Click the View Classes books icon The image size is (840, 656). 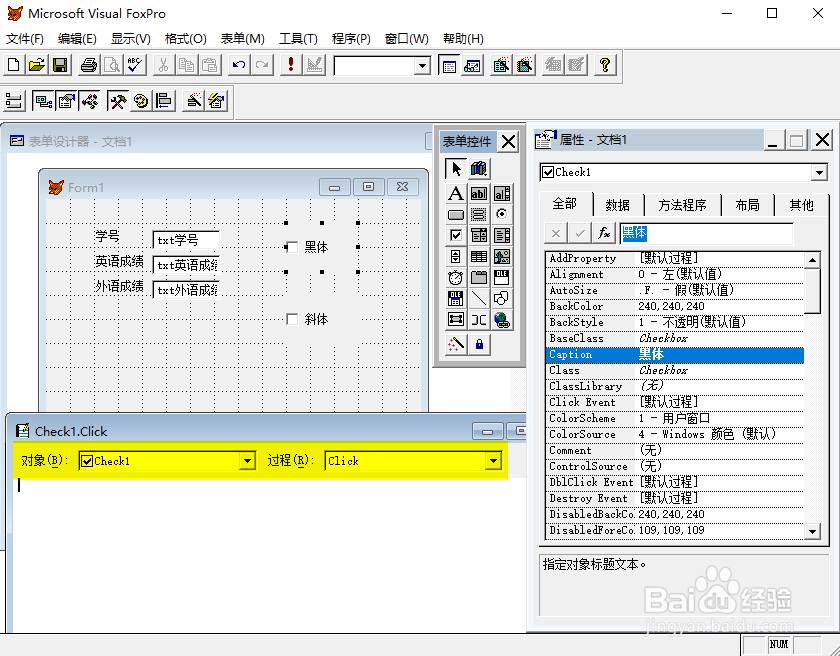click(x=479, y=169)
